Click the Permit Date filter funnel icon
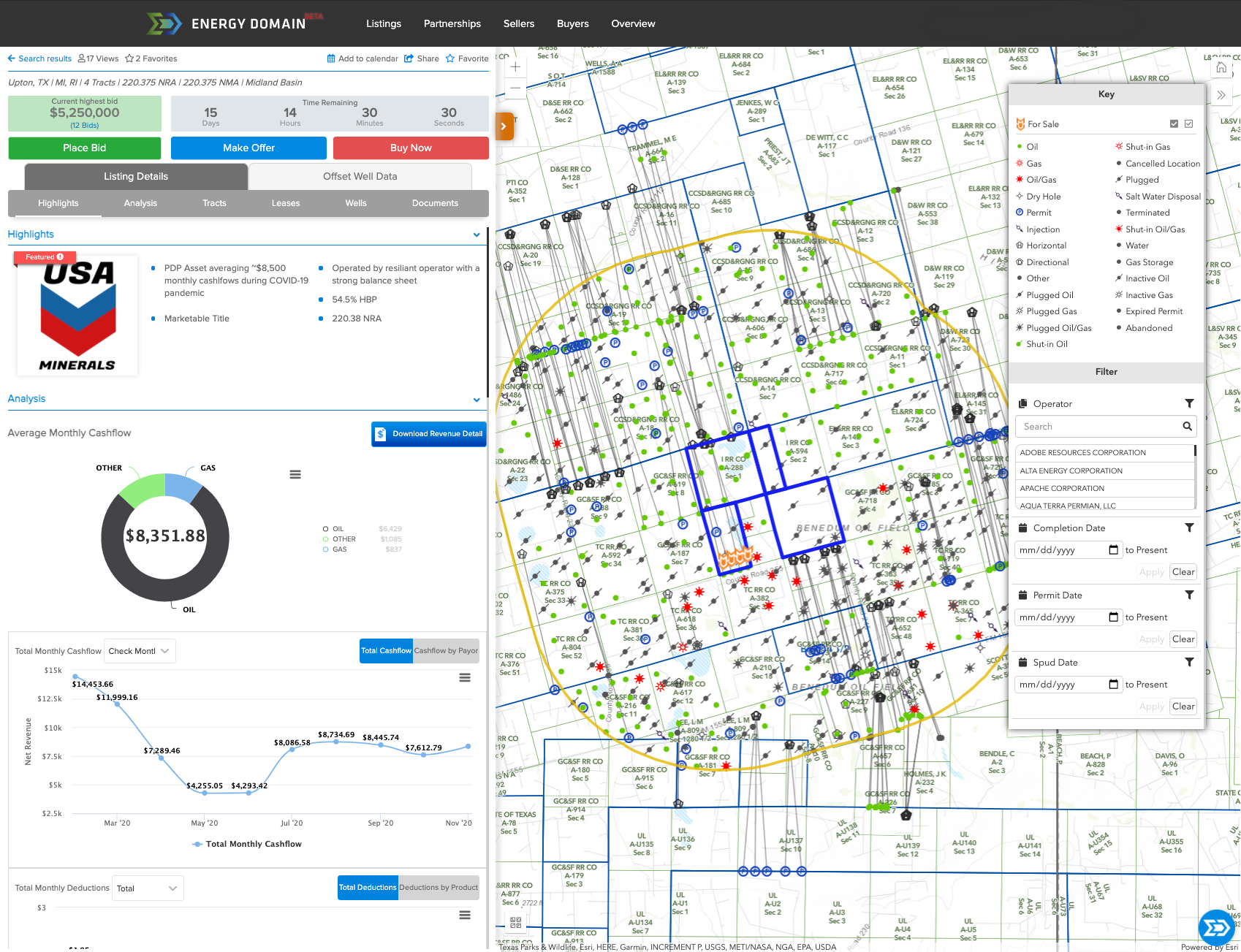This screenshot has height=952, width=1241. [1189, 595]
